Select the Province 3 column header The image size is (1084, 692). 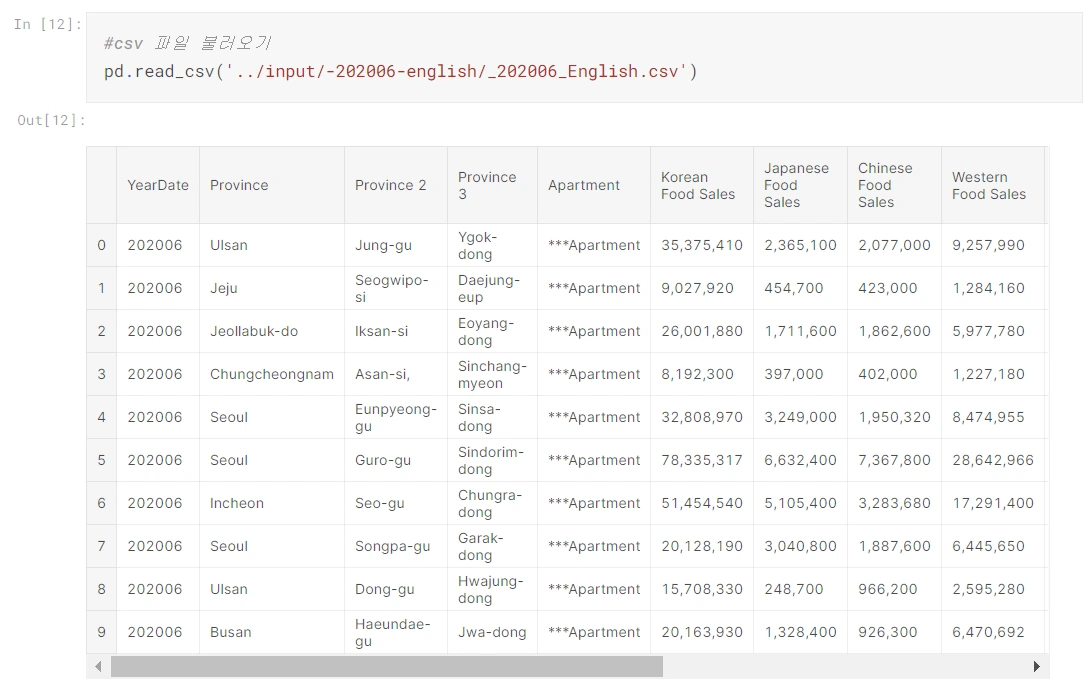point(492,185)
